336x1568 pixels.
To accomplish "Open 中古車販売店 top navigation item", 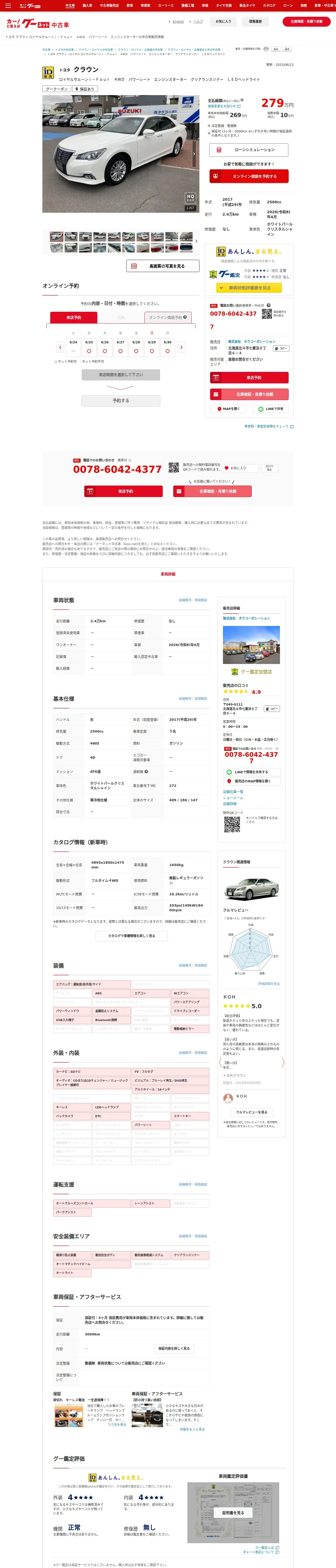I will click(x=109, y=5).
